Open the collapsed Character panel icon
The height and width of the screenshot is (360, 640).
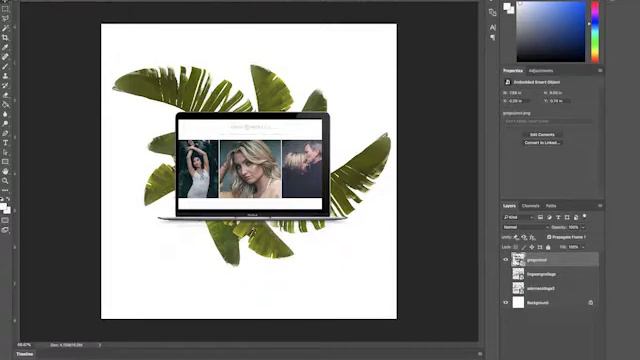point(493,27)
